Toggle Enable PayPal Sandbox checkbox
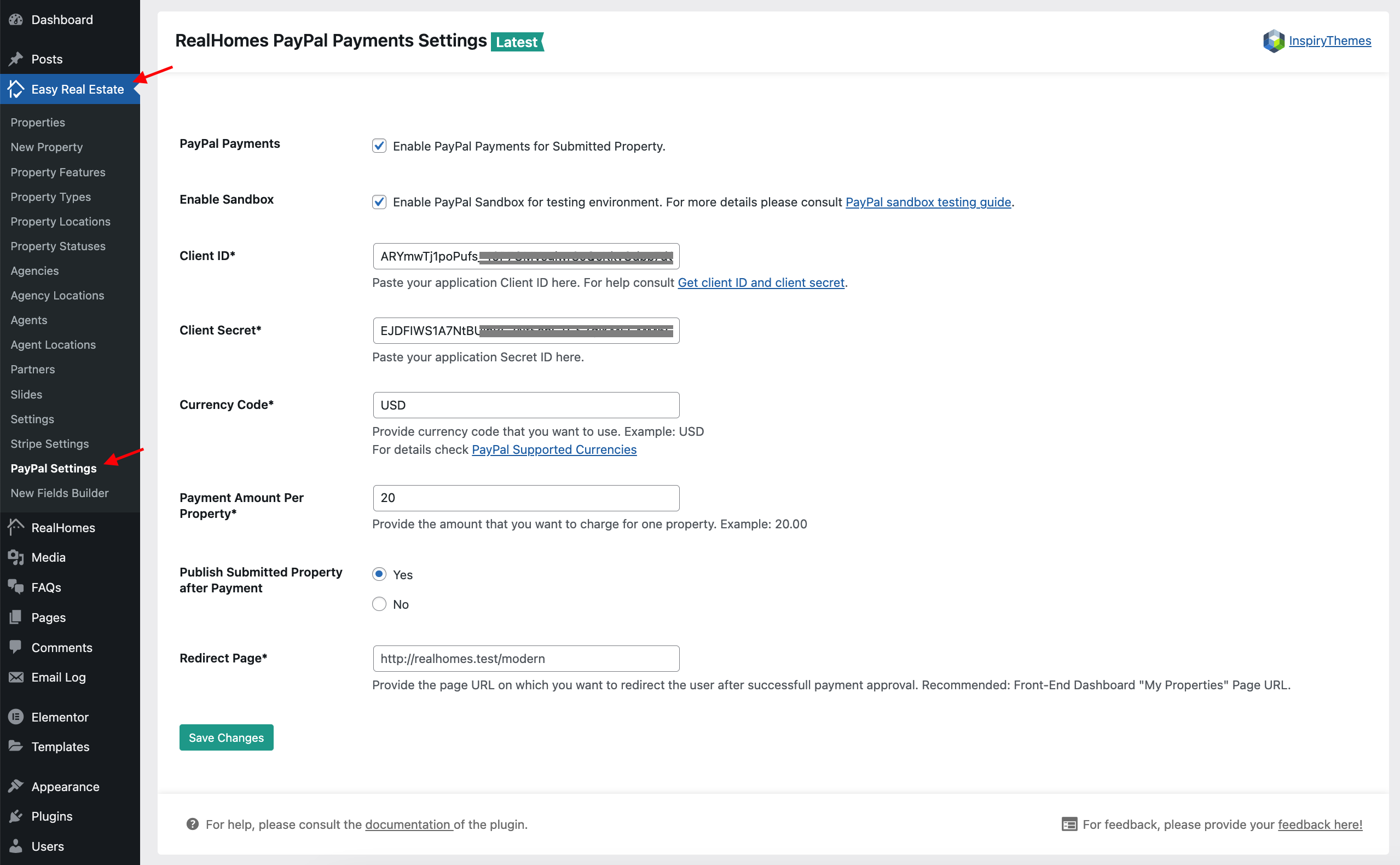Image resolution: width=1400 pixels, height=865 pixels. pos(379,202)
